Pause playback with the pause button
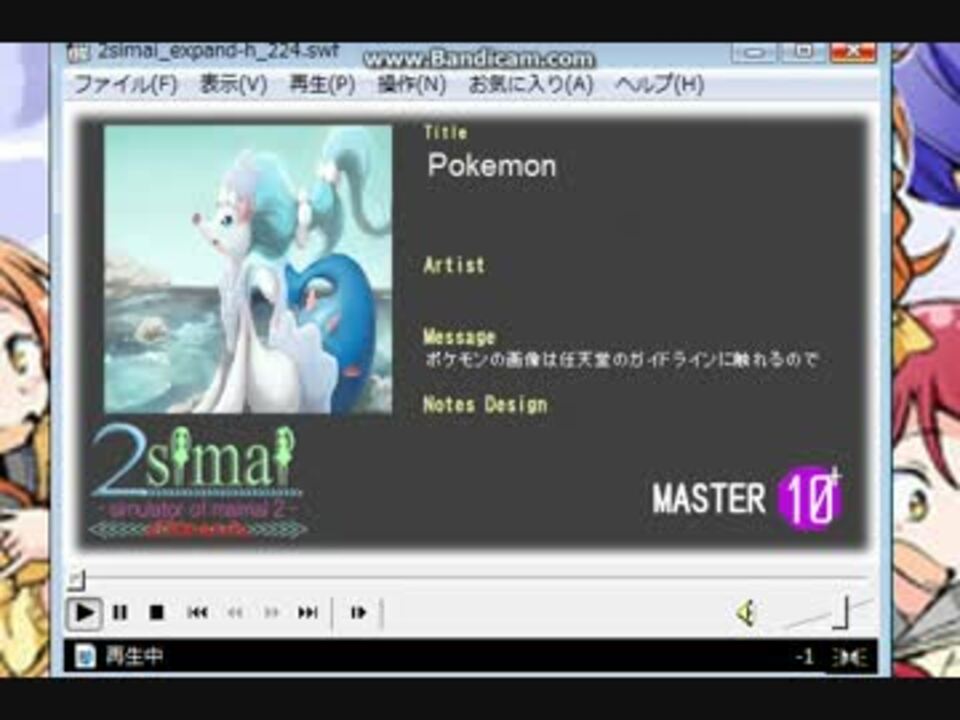 tap(120, 612)
